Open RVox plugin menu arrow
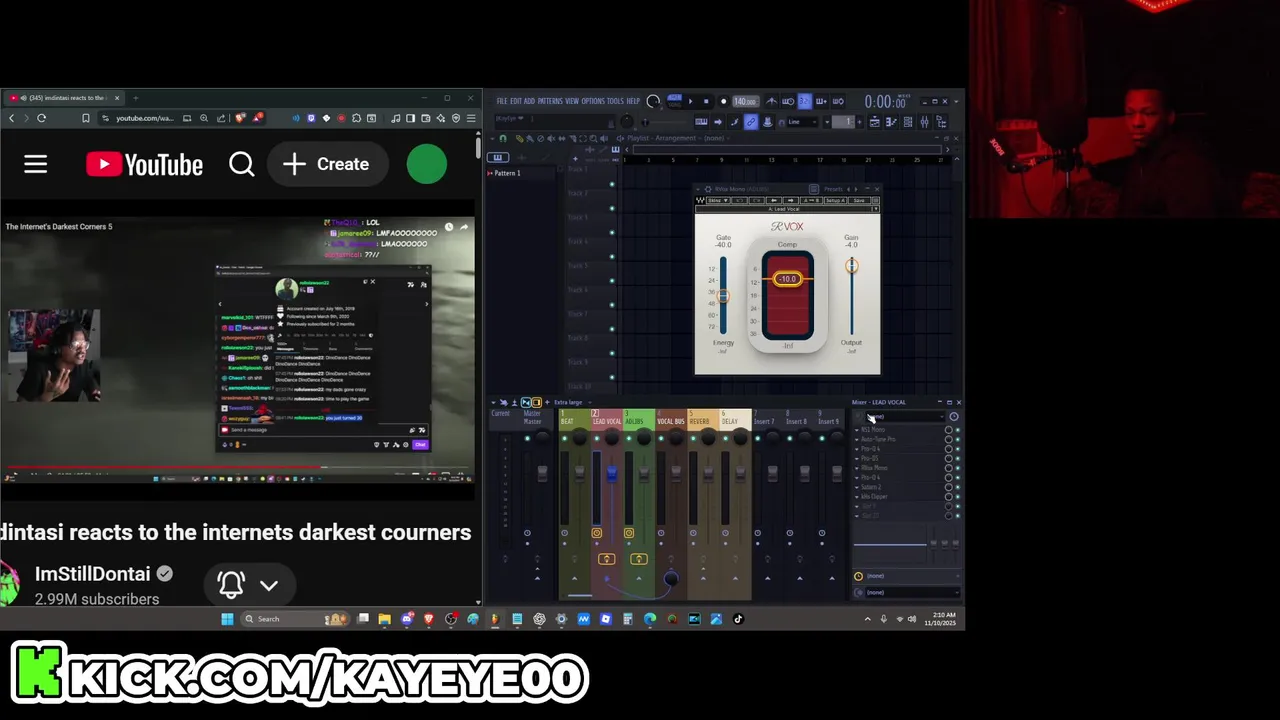The width and height of the screenshot is (1280, 720). coord(699,189)
